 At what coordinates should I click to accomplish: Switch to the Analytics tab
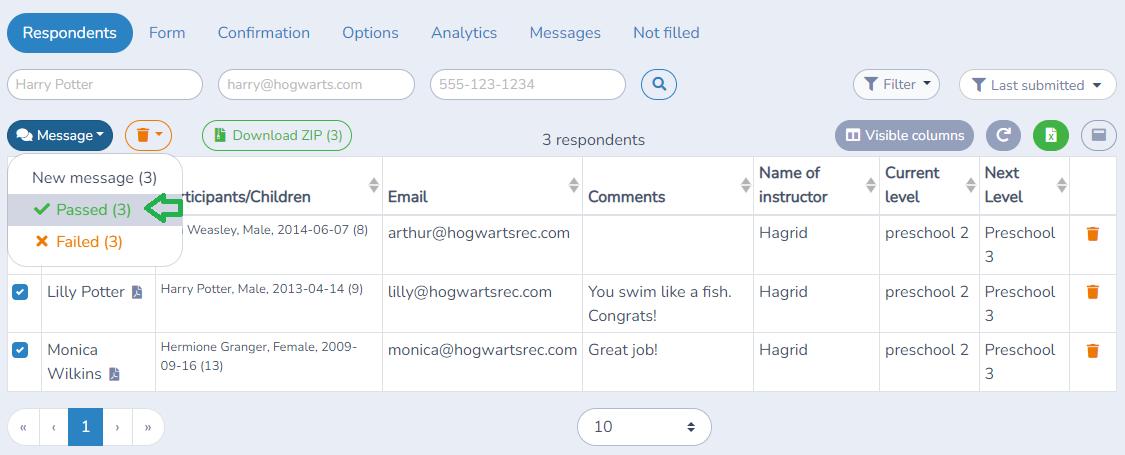(x=464, y=33)
